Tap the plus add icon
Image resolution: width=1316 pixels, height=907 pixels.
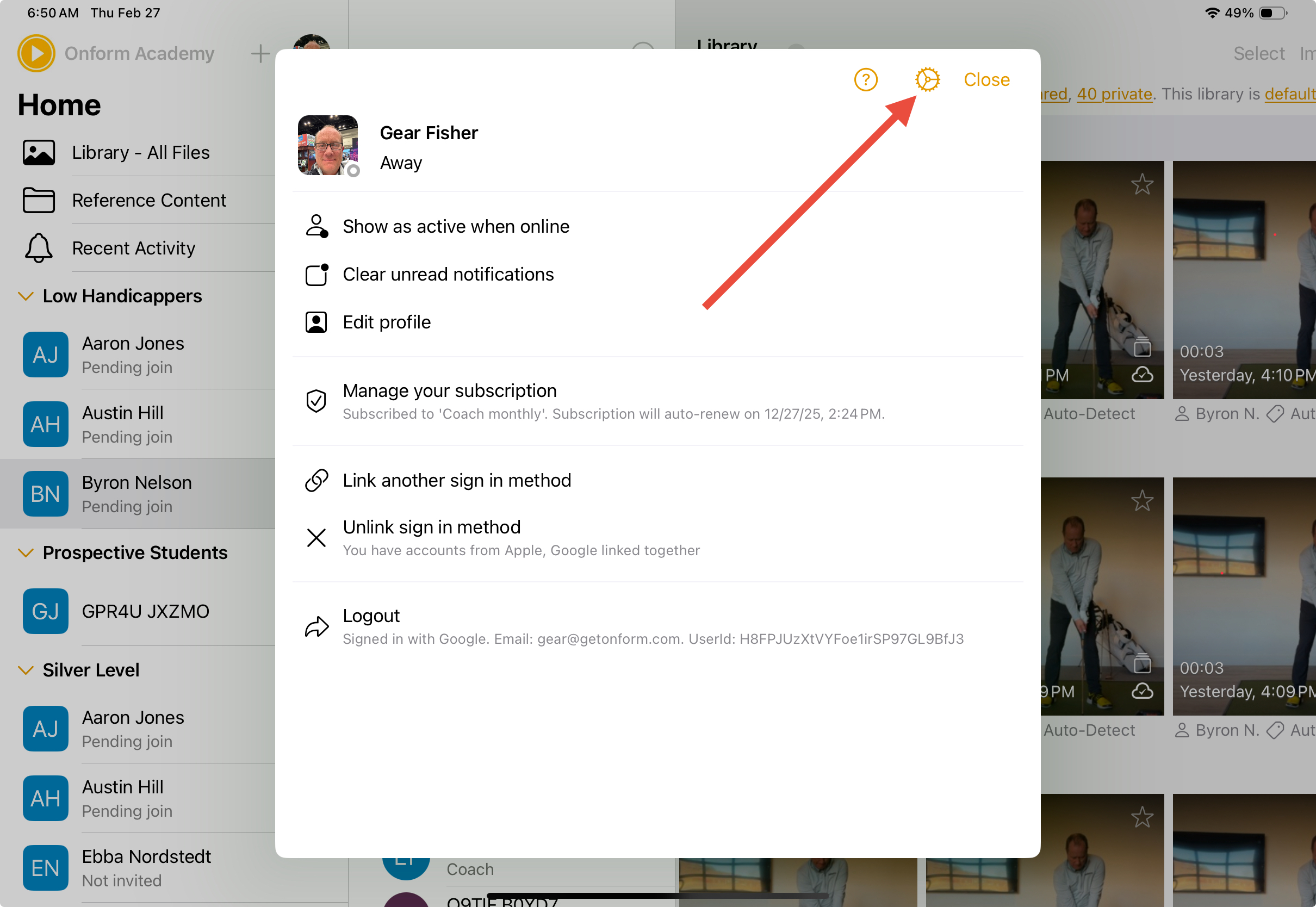[x=260, y=54]
